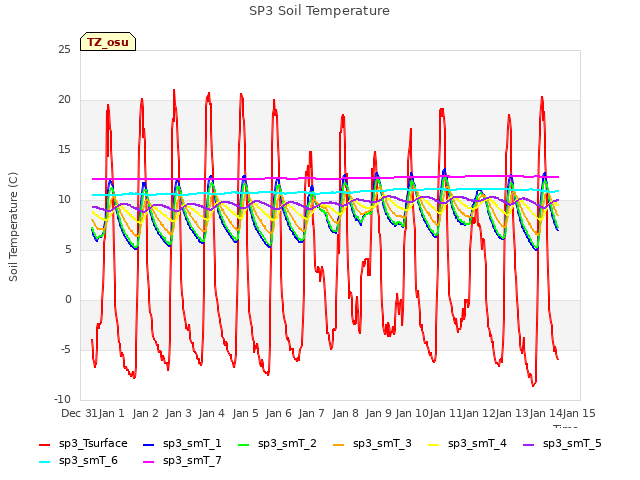This screenshot has height=480, width=640.
Task: Click the Jan 4 x-axis tick label
Action: 211,413
